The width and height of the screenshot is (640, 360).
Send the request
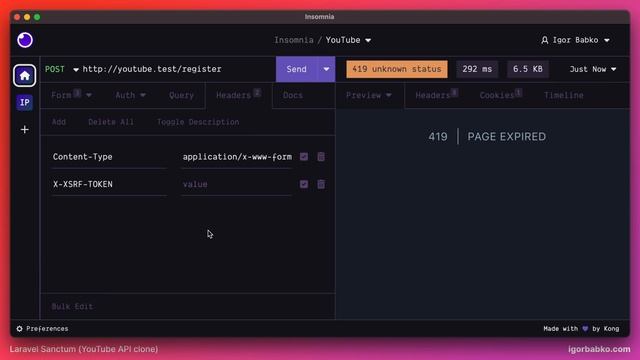pyautogui.click(x=296, y=69)
